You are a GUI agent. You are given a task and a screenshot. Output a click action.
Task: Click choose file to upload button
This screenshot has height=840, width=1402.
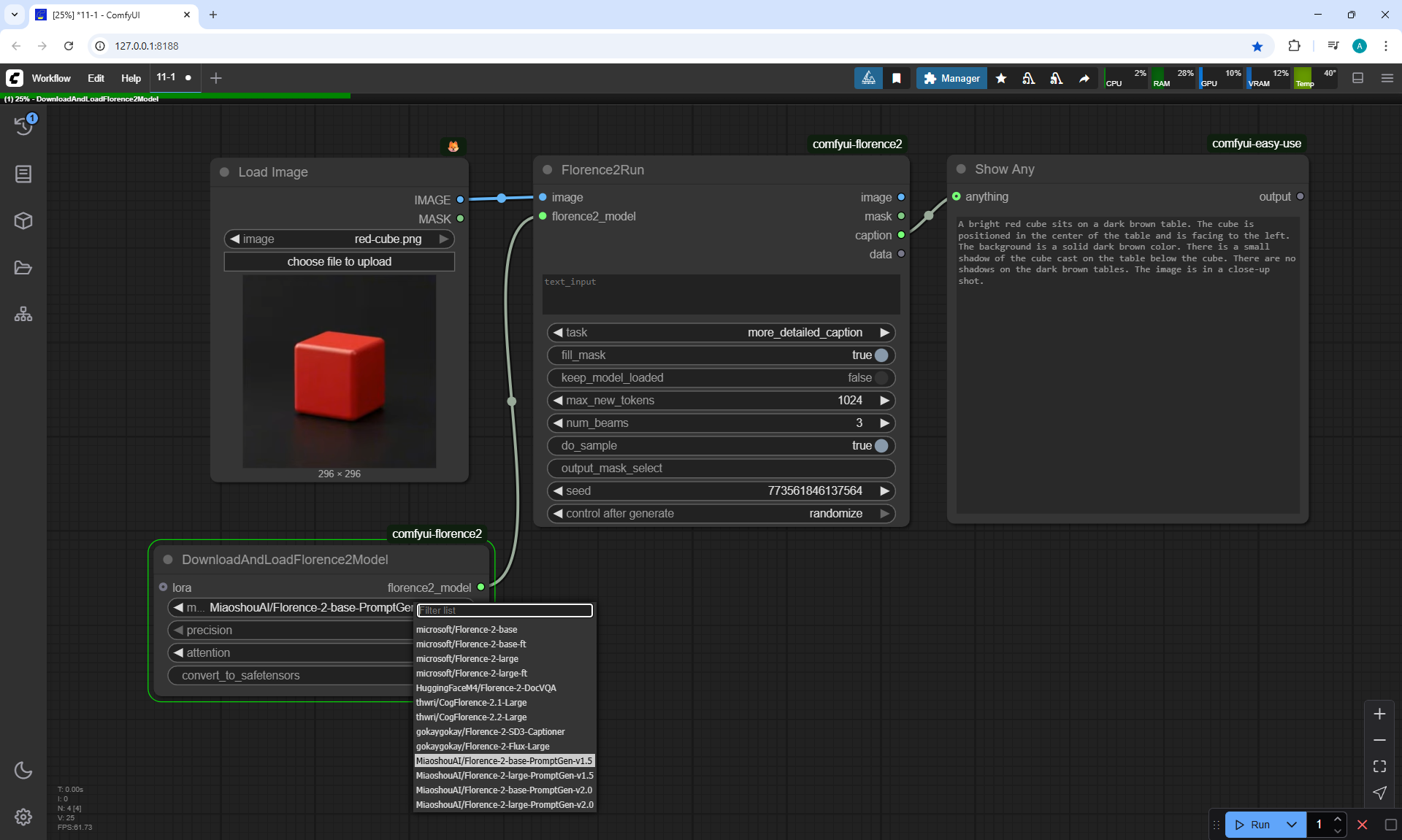339,261
